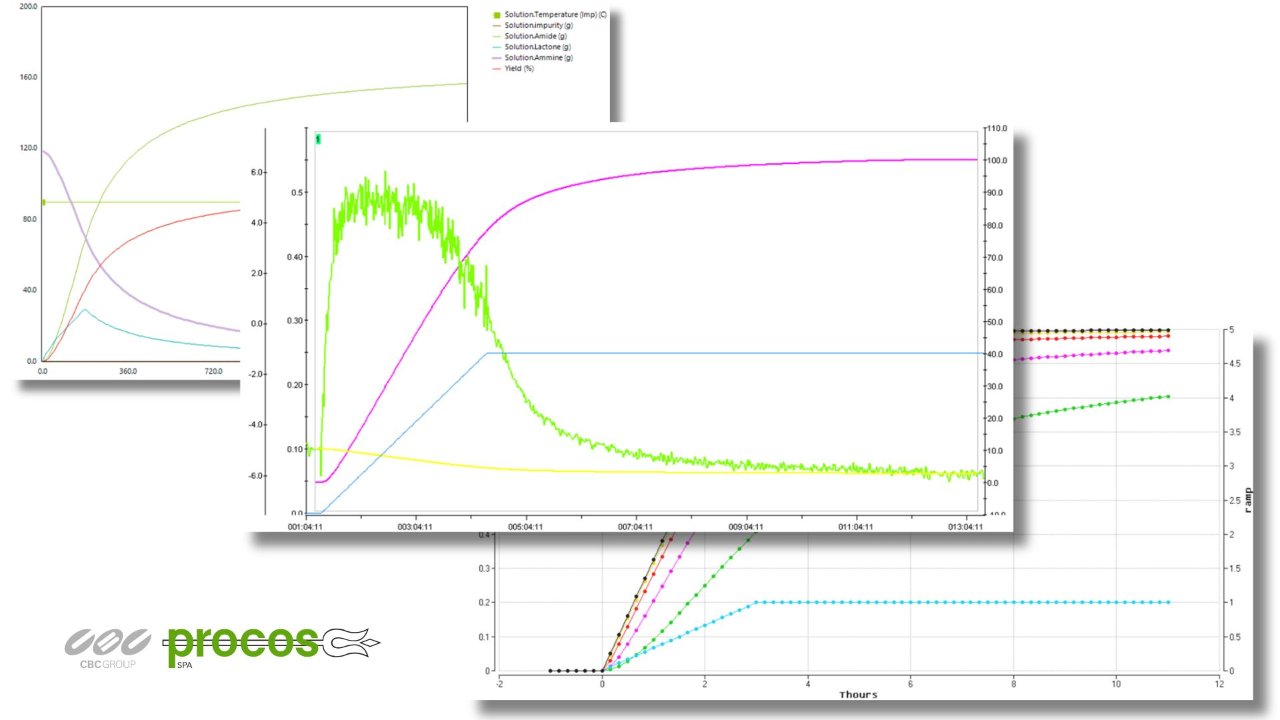Click the 160.0 axis label on left chart
Image resolution: width=1280 pixels, height=720 pixels.
click(x=28, y=77)
